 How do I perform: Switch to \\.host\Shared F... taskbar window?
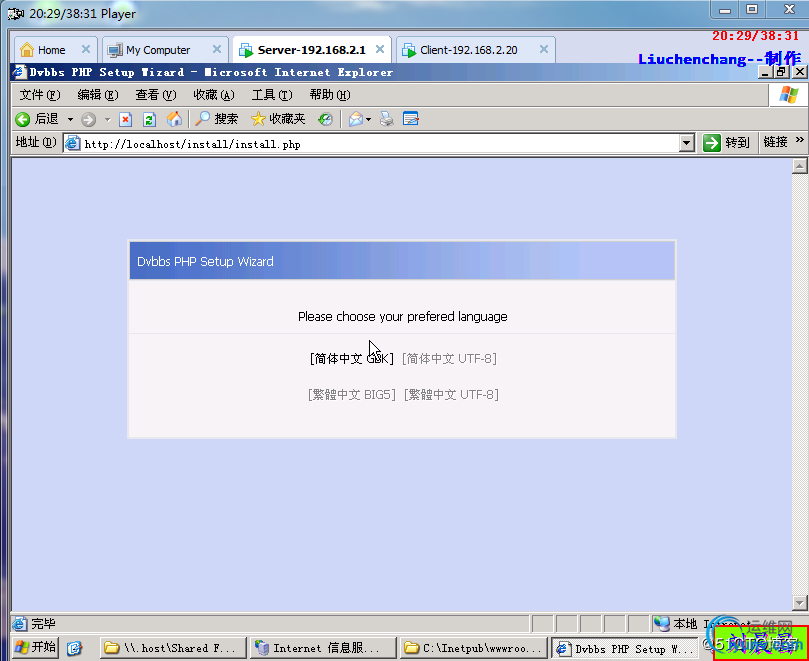(x=173, y=648)
